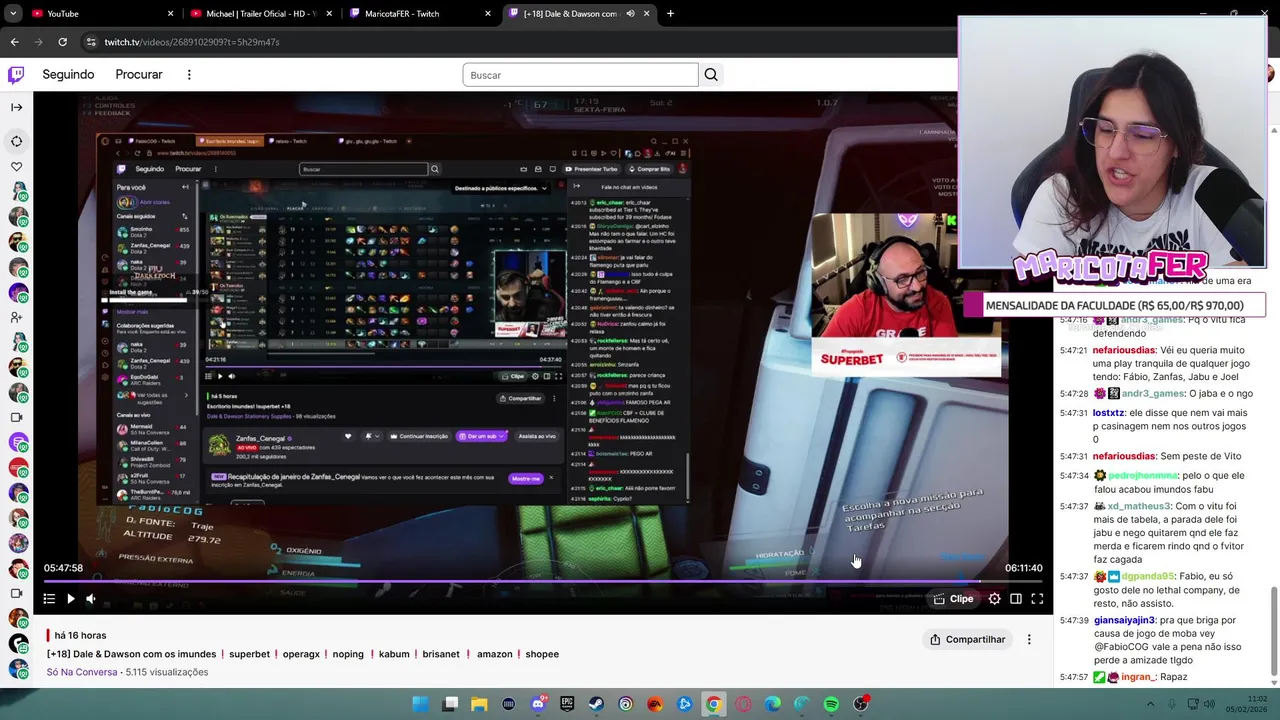Create a clip with the Clipe button
Screen dimensions: 1280x720
[x=952, y=599]
